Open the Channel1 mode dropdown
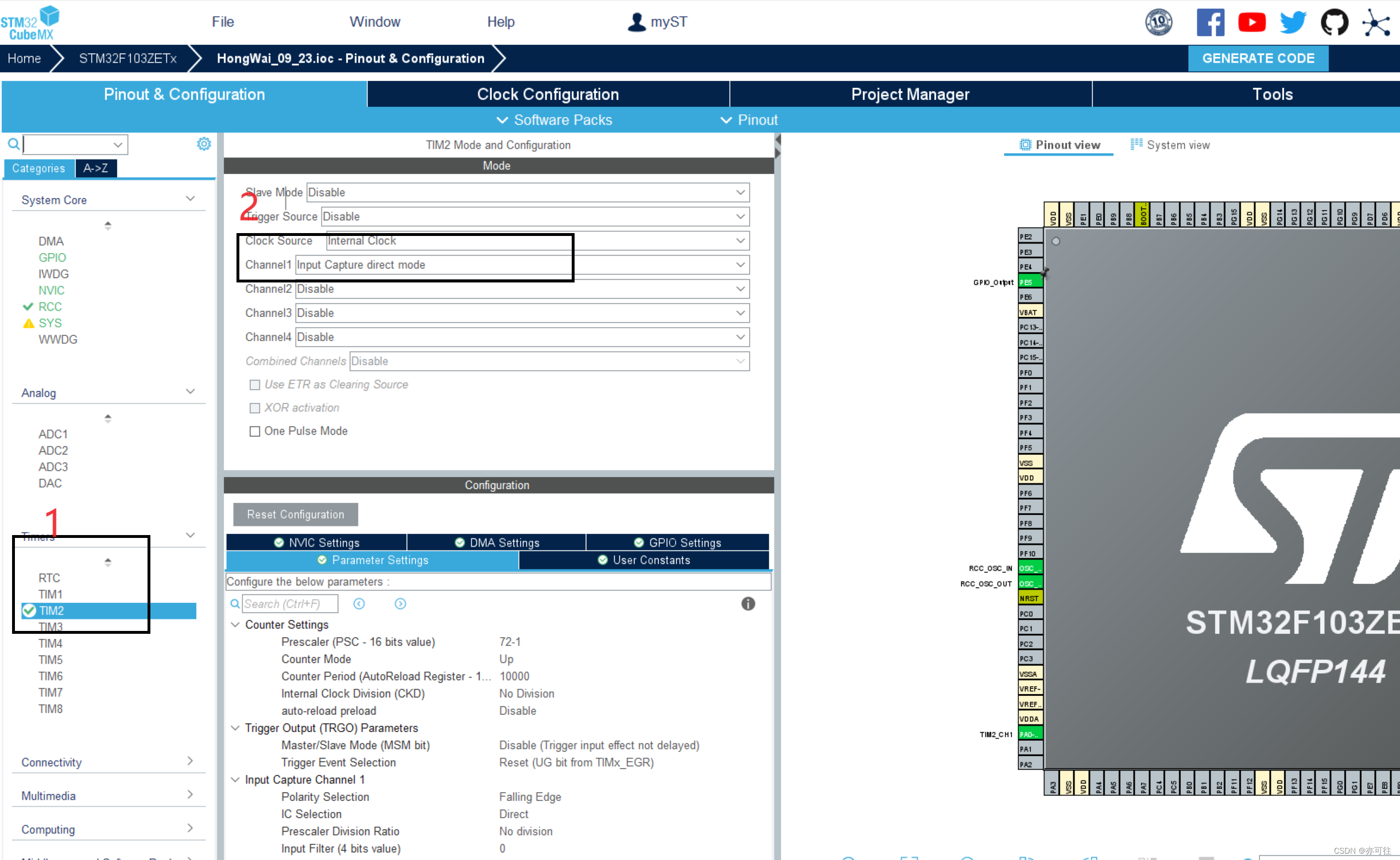 click(x=522, y=265)
